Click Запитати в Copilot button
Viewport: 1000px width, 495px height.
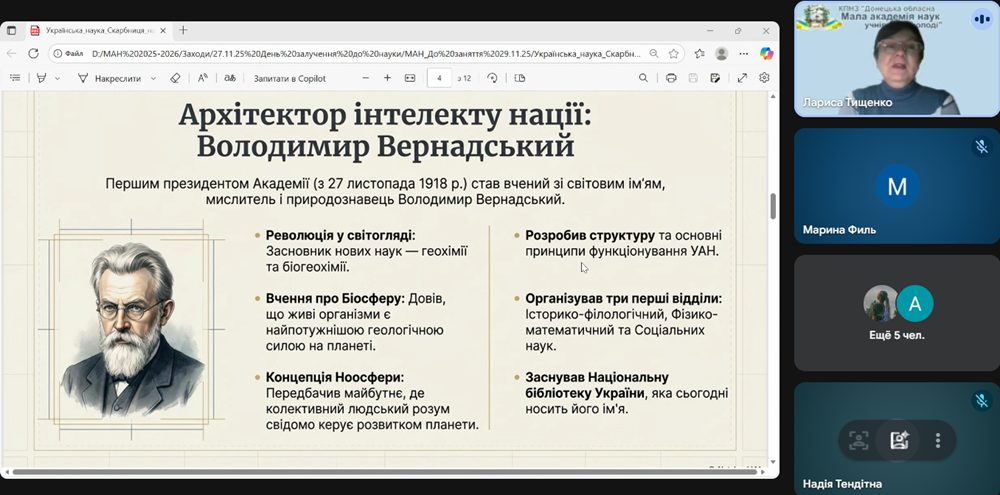coord(290,78)
